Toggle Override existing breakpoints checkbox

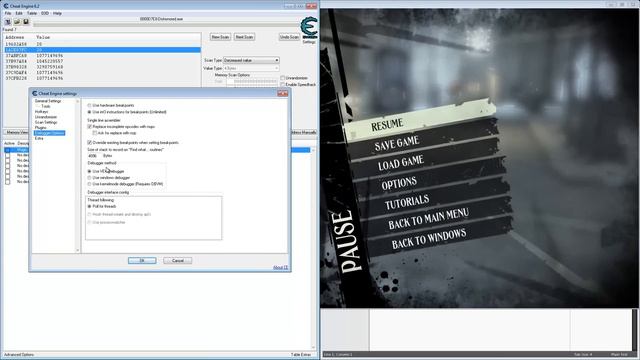pyautogui.click(x=89, y=142)
